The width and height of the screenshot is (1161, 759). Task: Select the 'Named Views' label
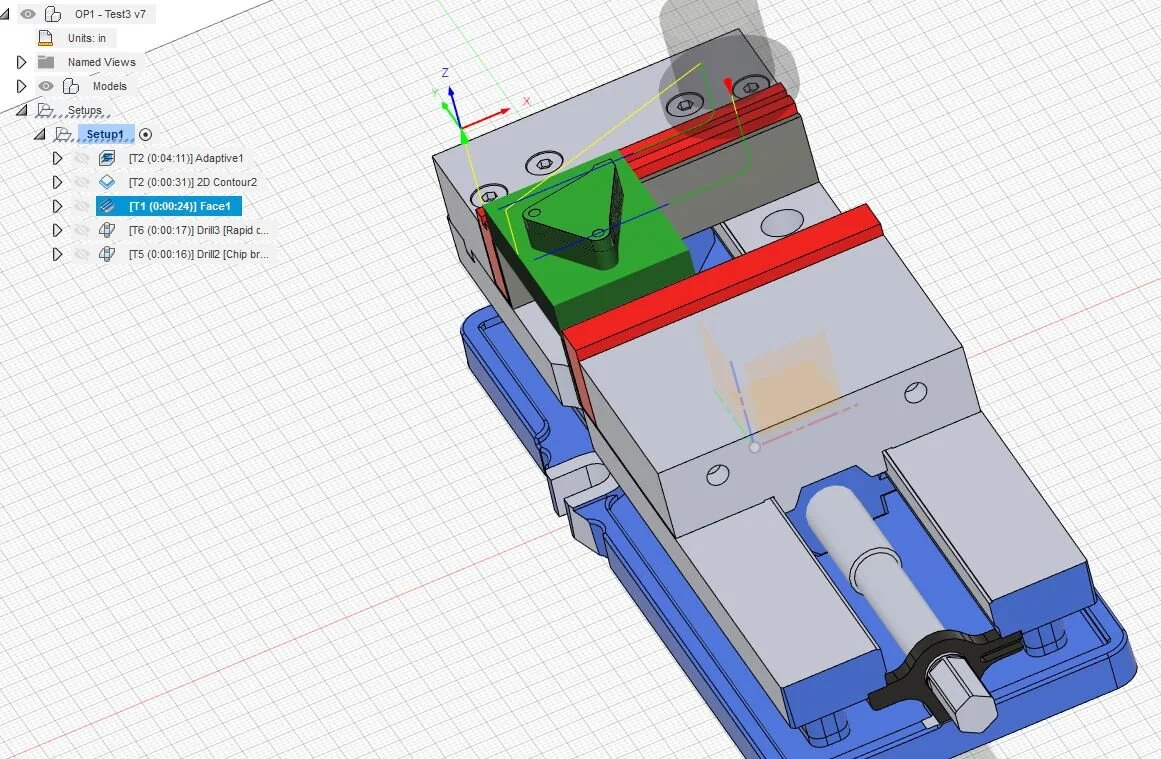point(101,62)
